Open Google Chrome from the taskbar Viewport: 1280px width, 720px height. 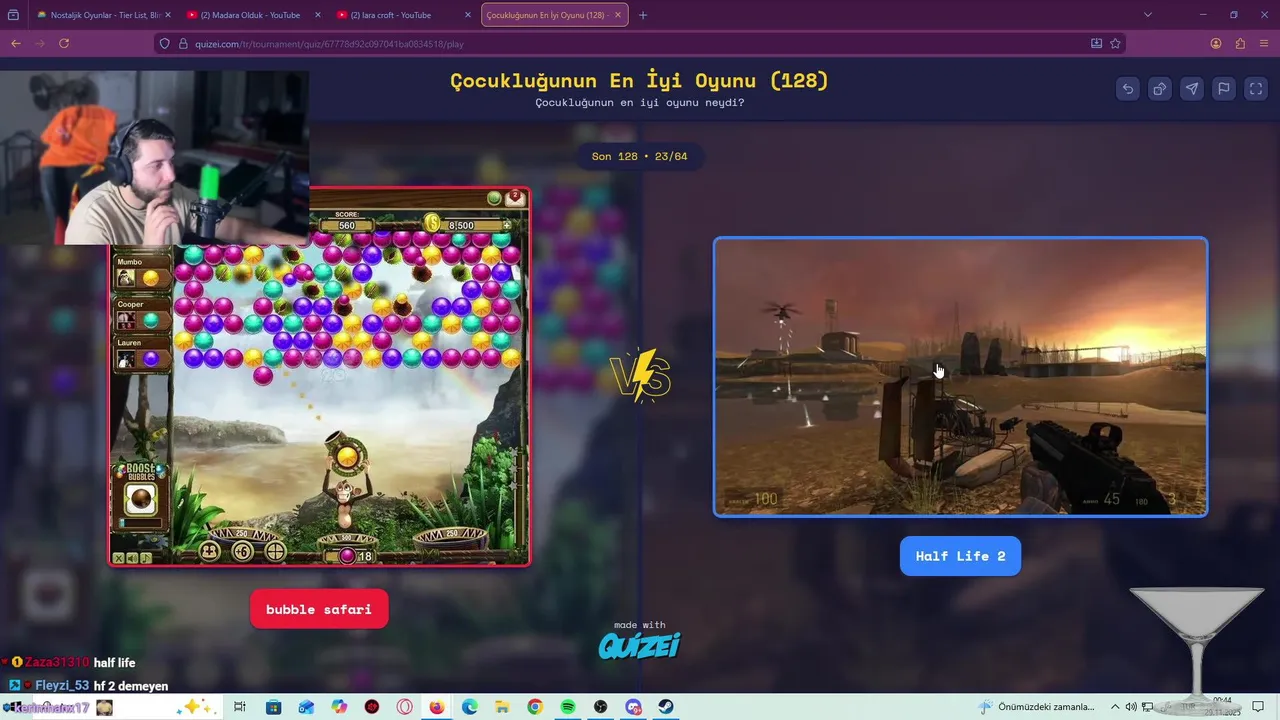click(x=535, y=707)
